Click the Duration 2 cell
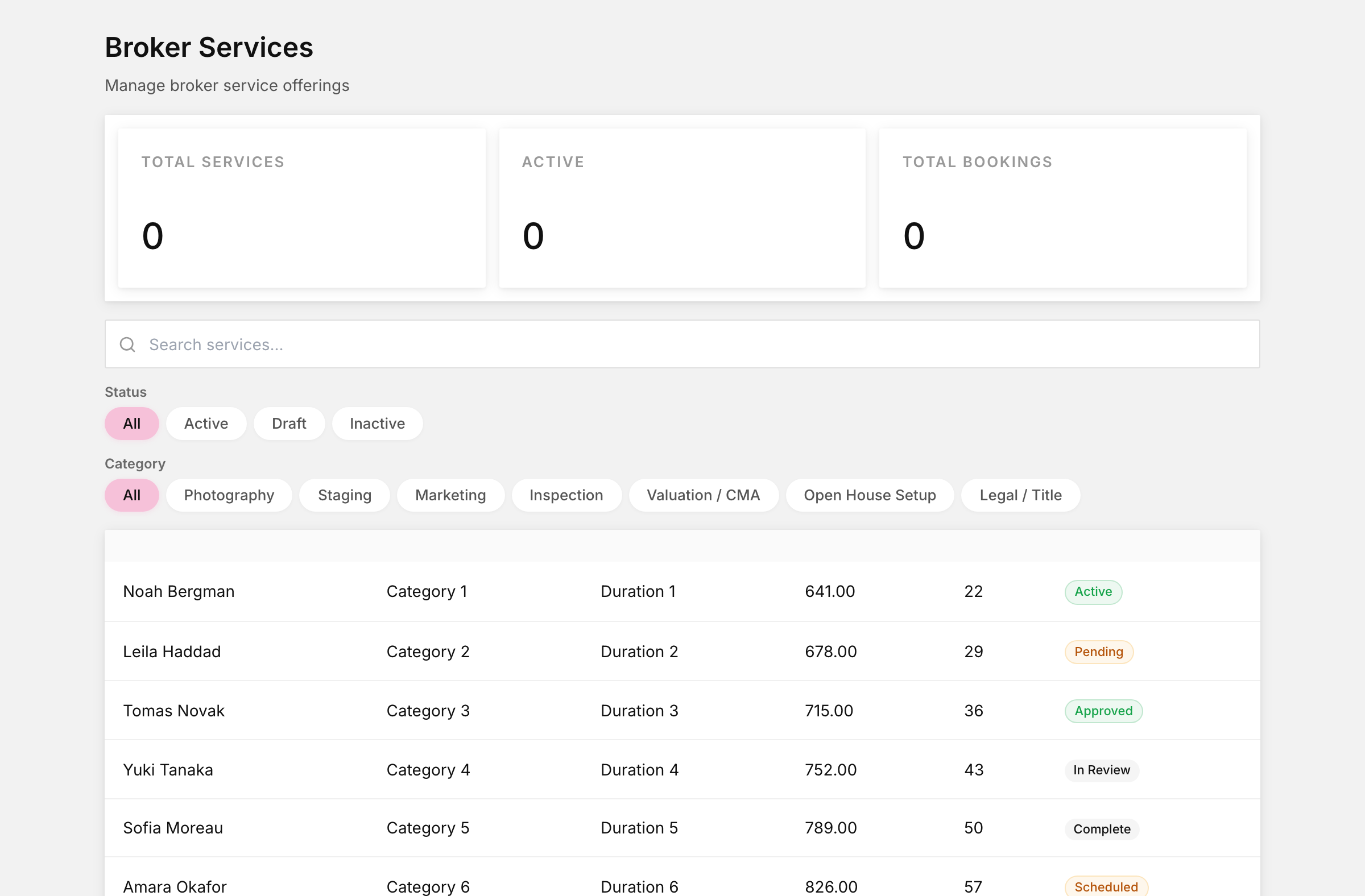 (x=639, y=652)
